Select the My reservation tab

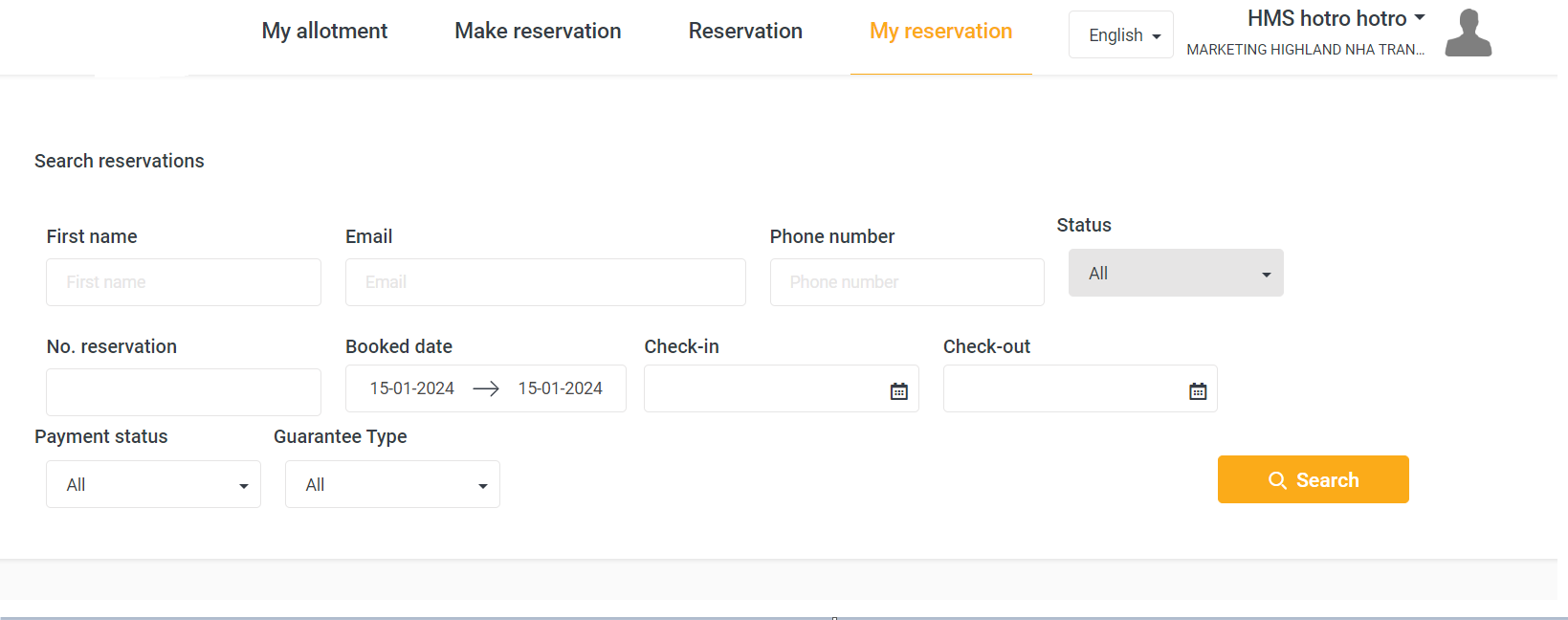point(940,32)
